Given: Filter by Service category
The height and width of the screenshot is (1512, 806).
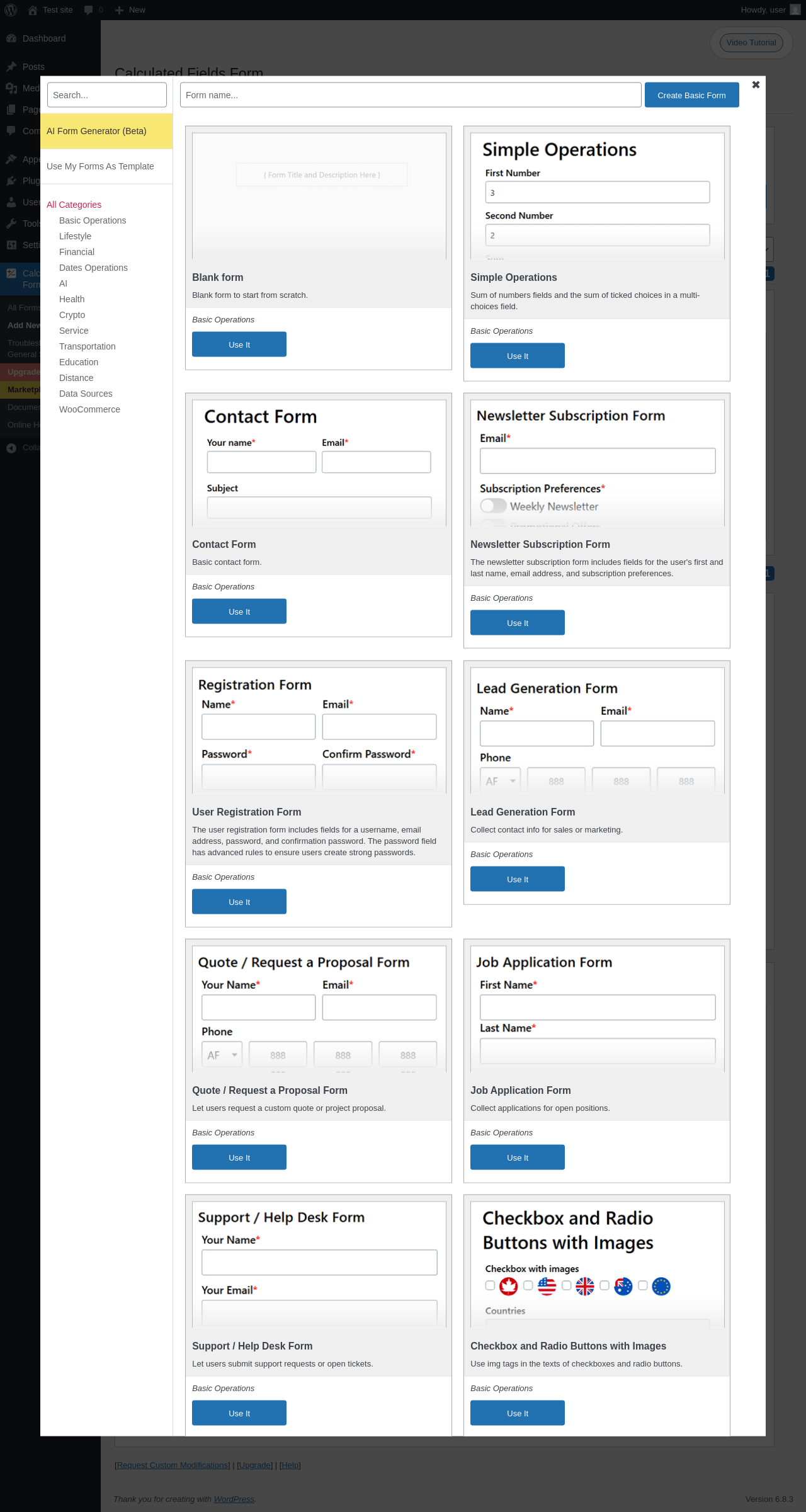Looking at the screenshot, I should click(x=74, y=331).
